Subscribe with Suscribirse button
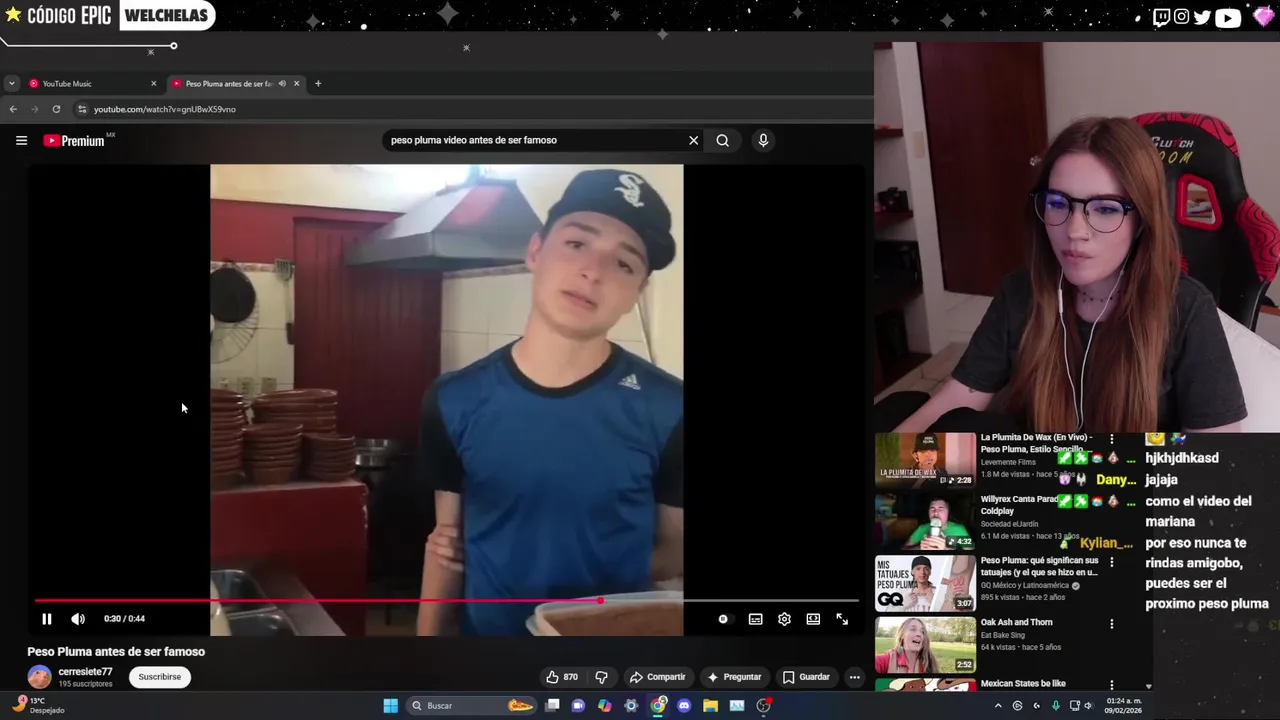This screenshot has width=1280, height=720. point(160,677)
